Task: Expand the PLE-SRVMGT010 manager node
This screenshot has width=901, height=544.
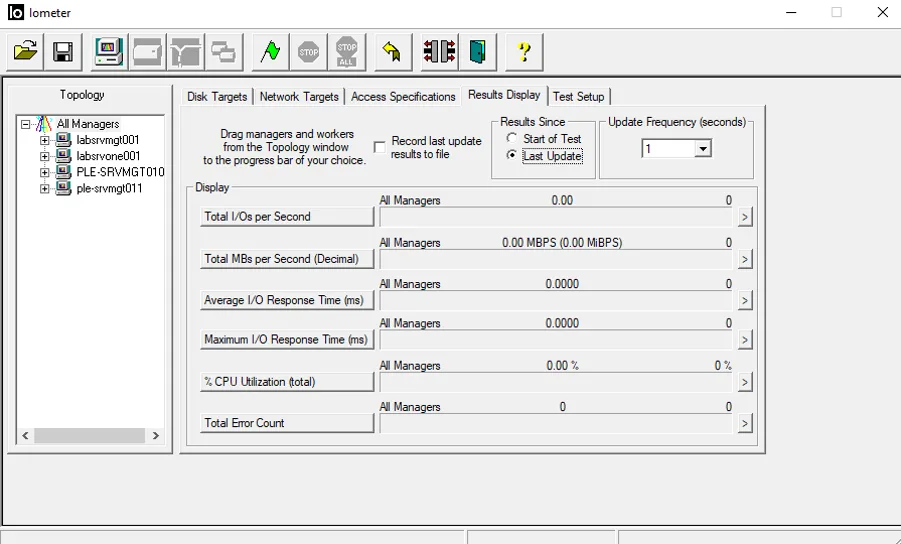Action: point(44,172)
